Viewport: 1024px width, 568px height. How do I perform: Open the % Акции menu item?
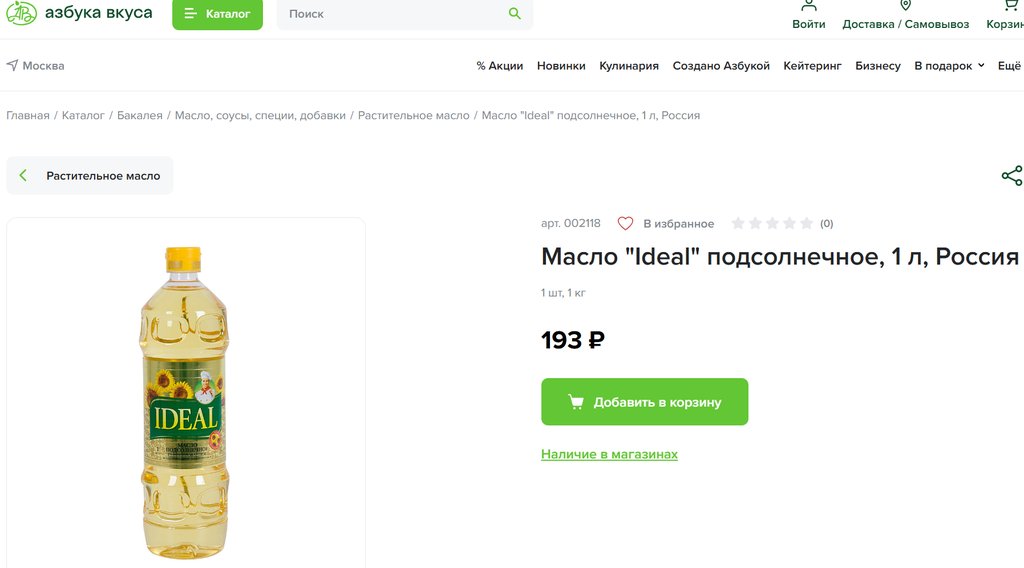(499, 66)
